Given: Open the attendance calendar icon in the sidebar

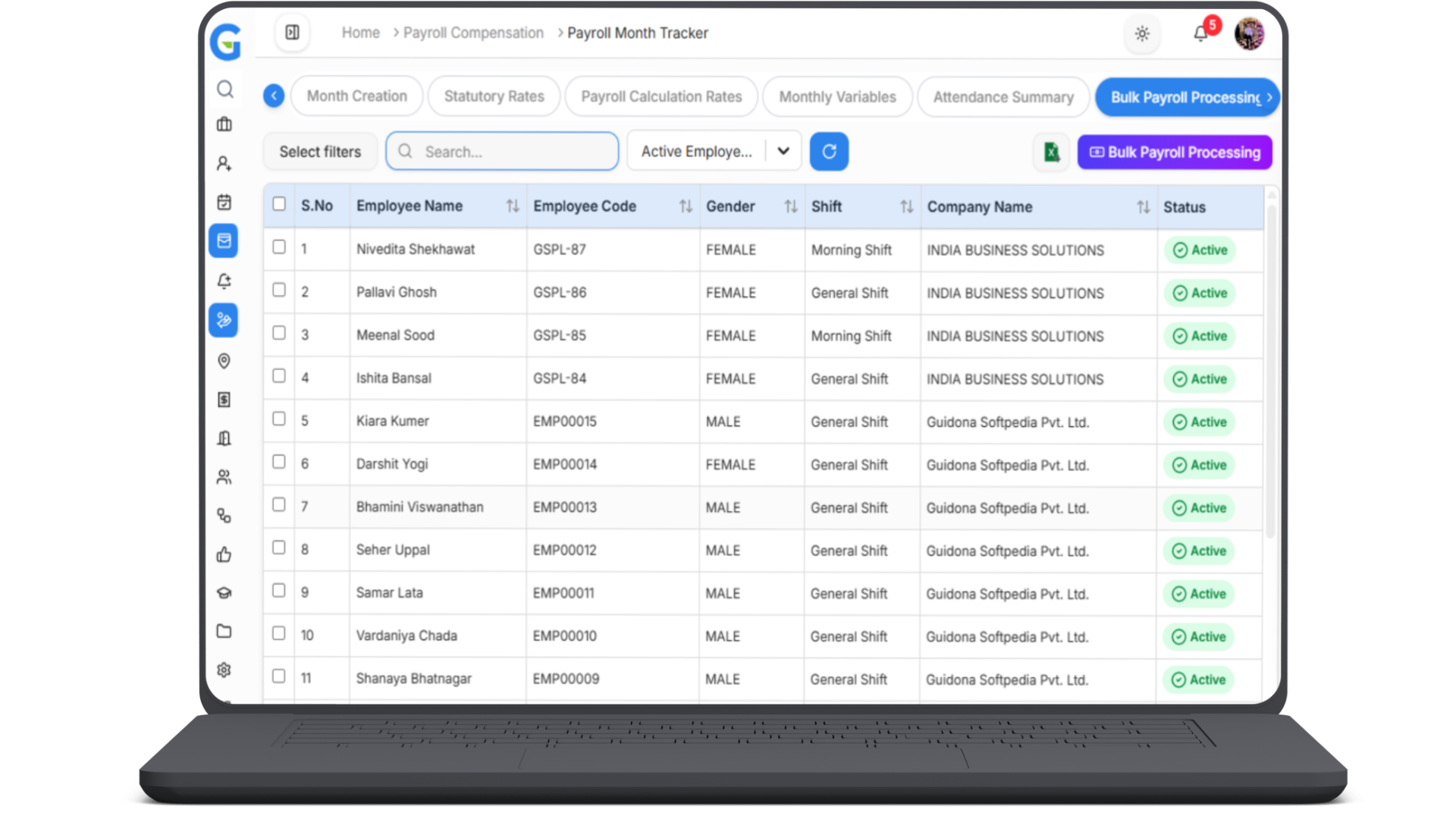Looking at the screenshot, I should [x=224, y=202].
